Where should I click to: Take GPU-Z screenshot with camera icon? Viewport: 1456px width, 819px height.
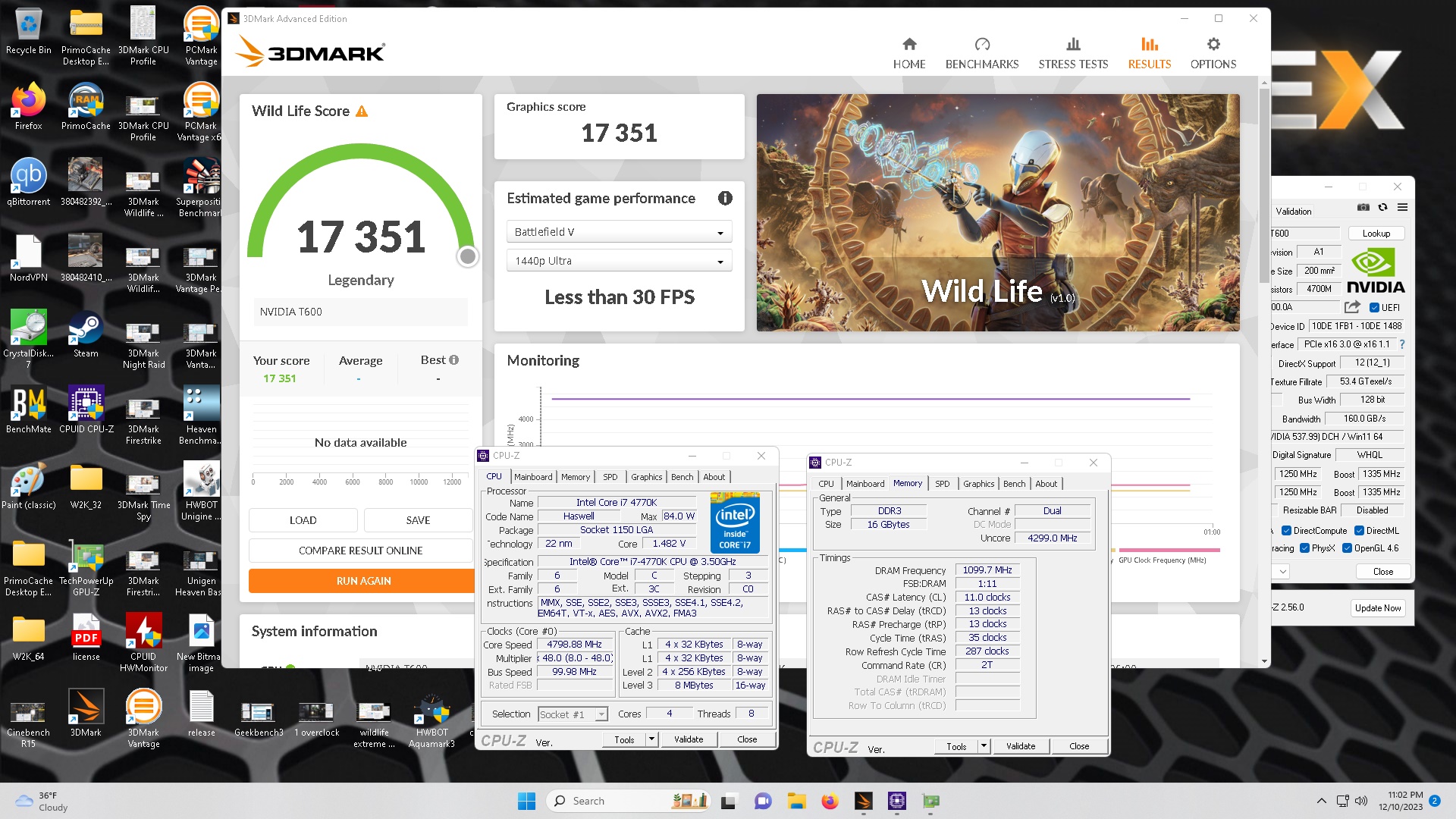pos(1363,207)
